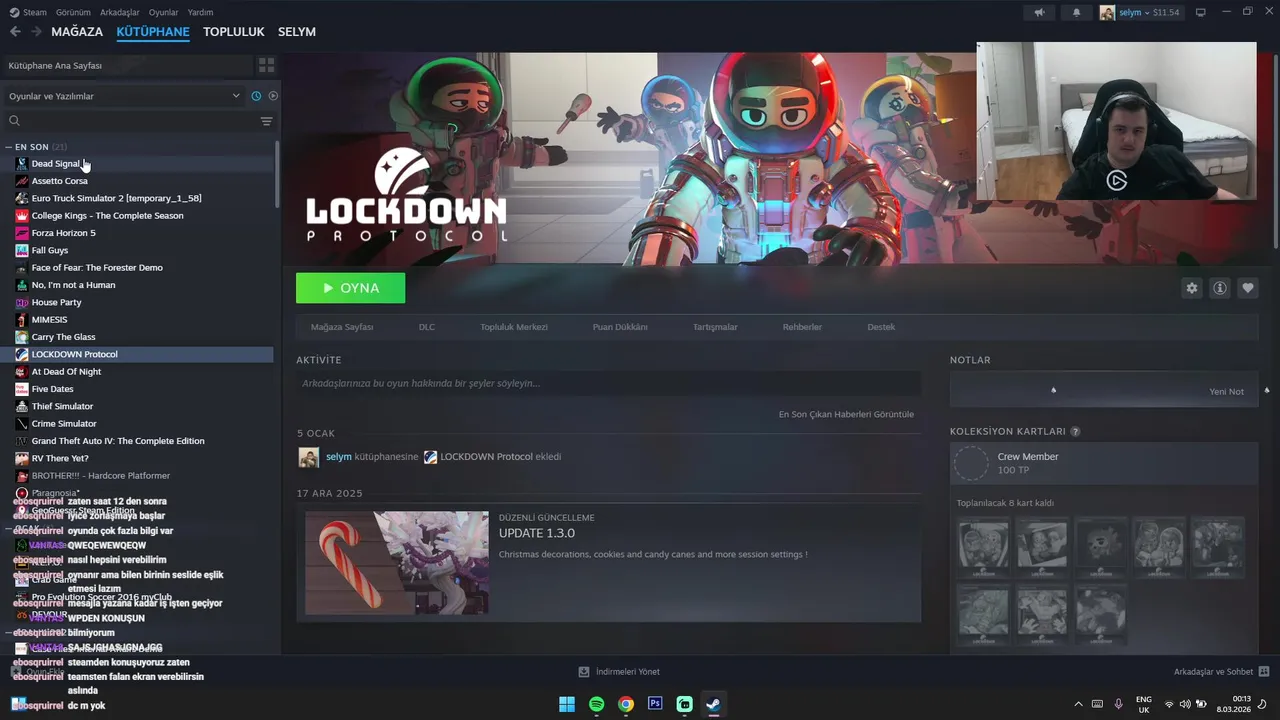The height and width of the screenshot is (720, 1280).
Task: Open Windows Start menu
Action: point(567,704)
